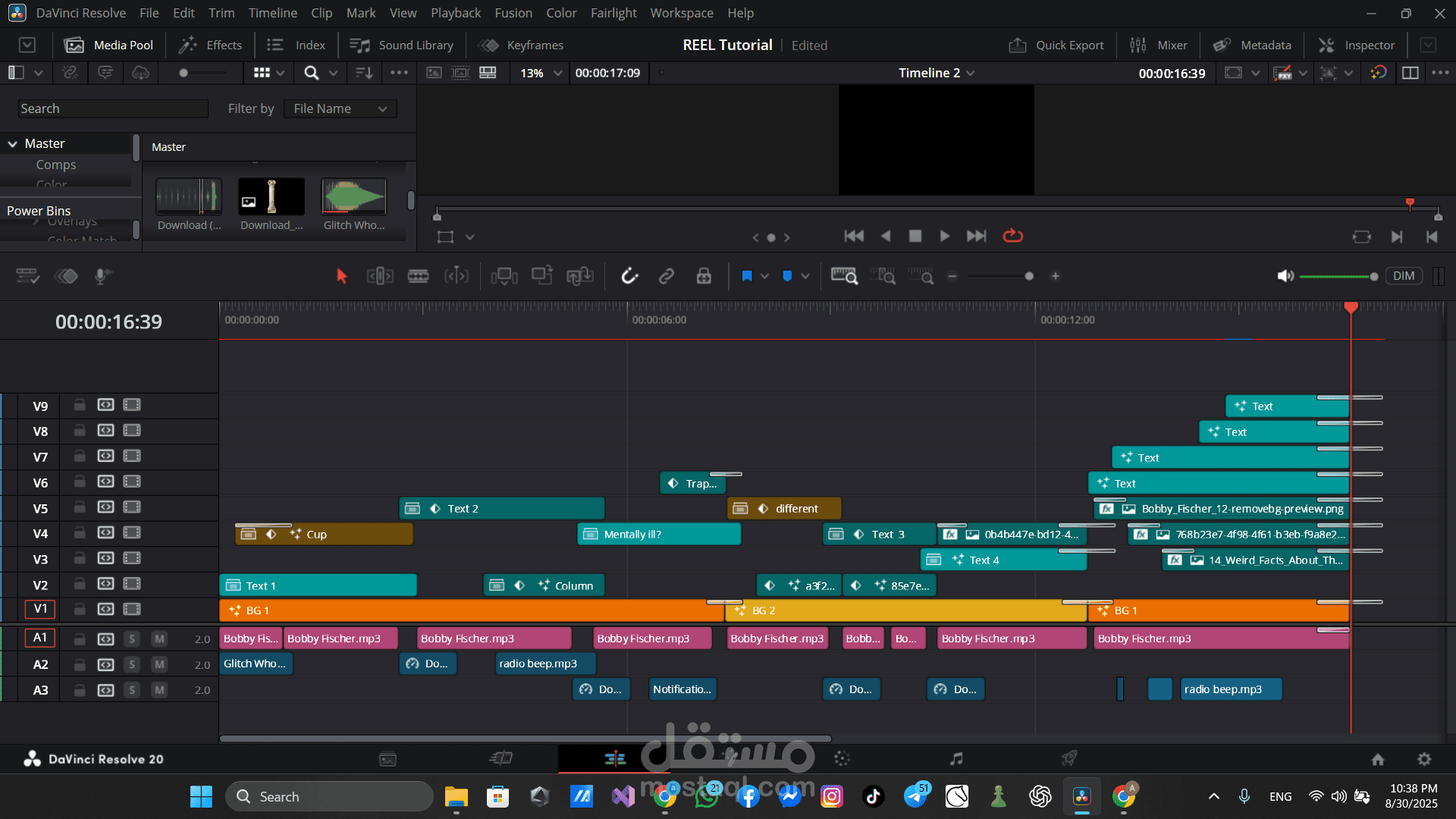Lock video track V9
The height and width of the screenshot is (819, 1456).
(x=79, y=405)
